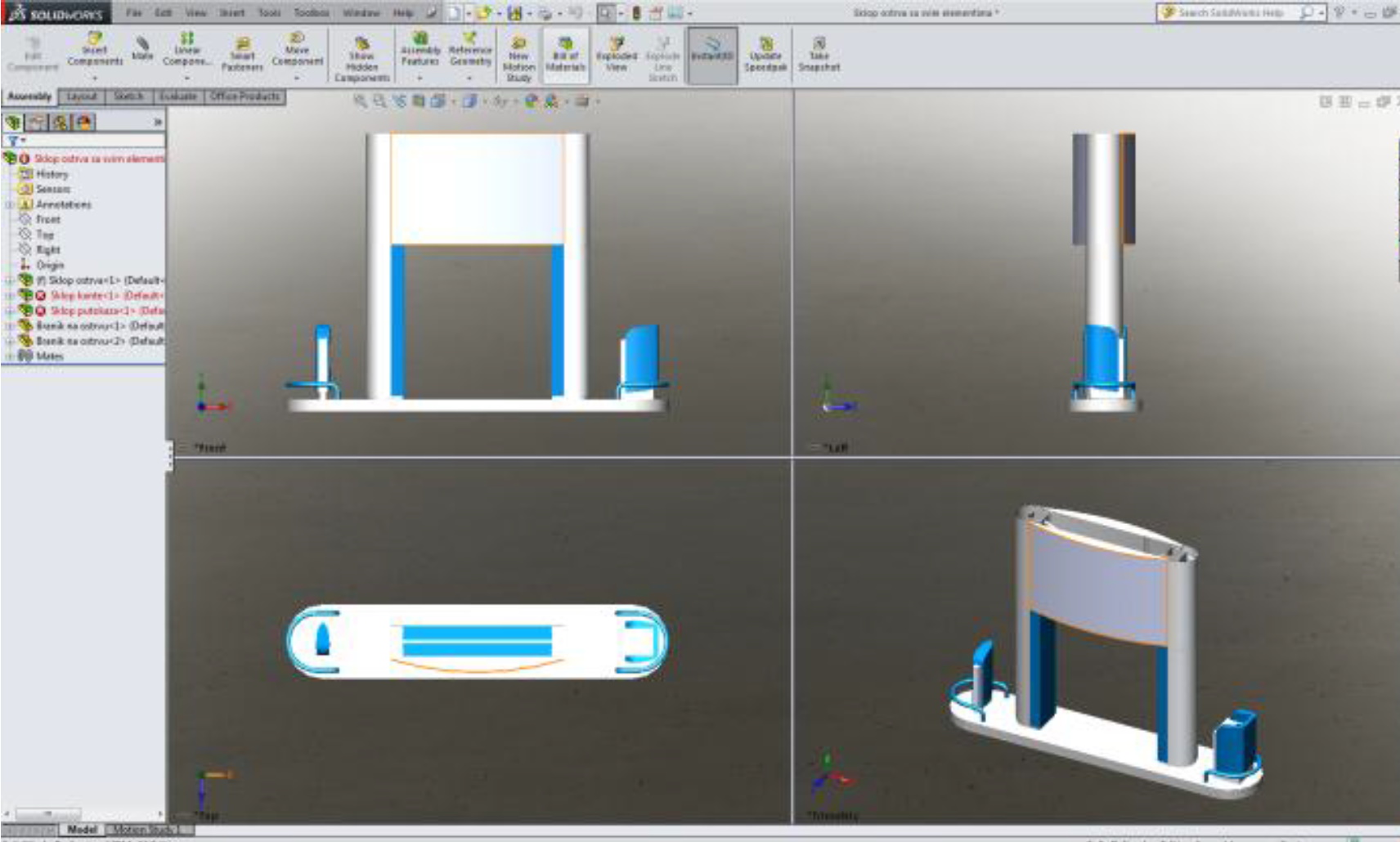Screen dimensions: 1400x842
Task: Open the Sketch tab
Action: point(128,96)
